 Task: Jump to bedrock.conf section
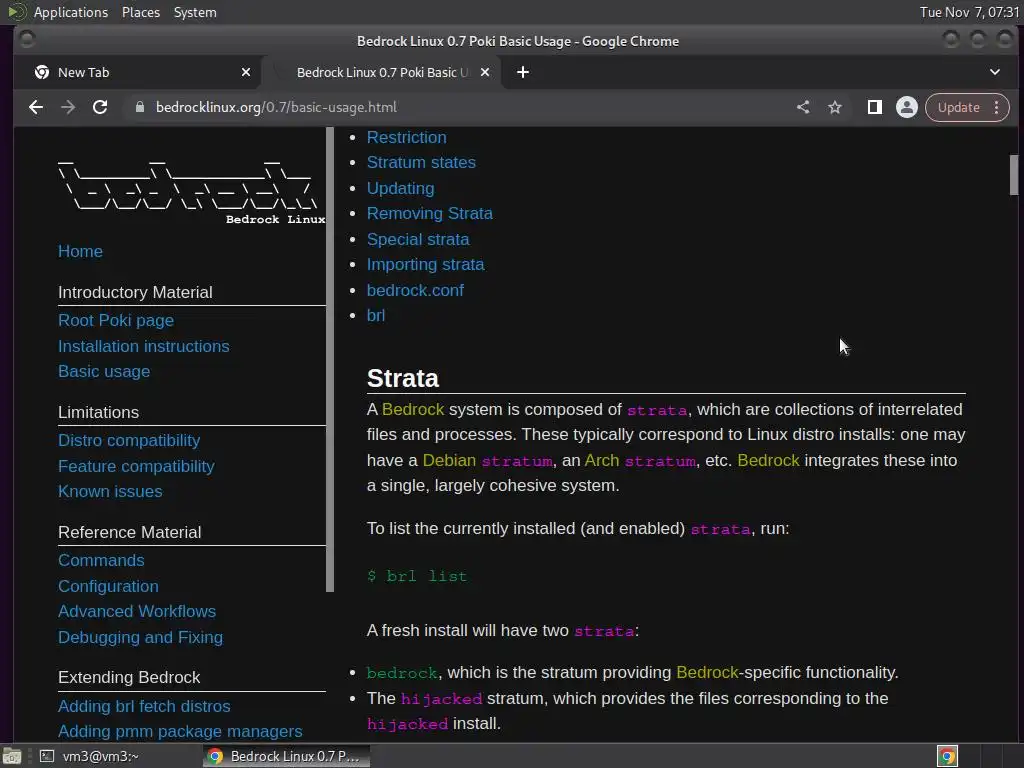pos(415,291)
